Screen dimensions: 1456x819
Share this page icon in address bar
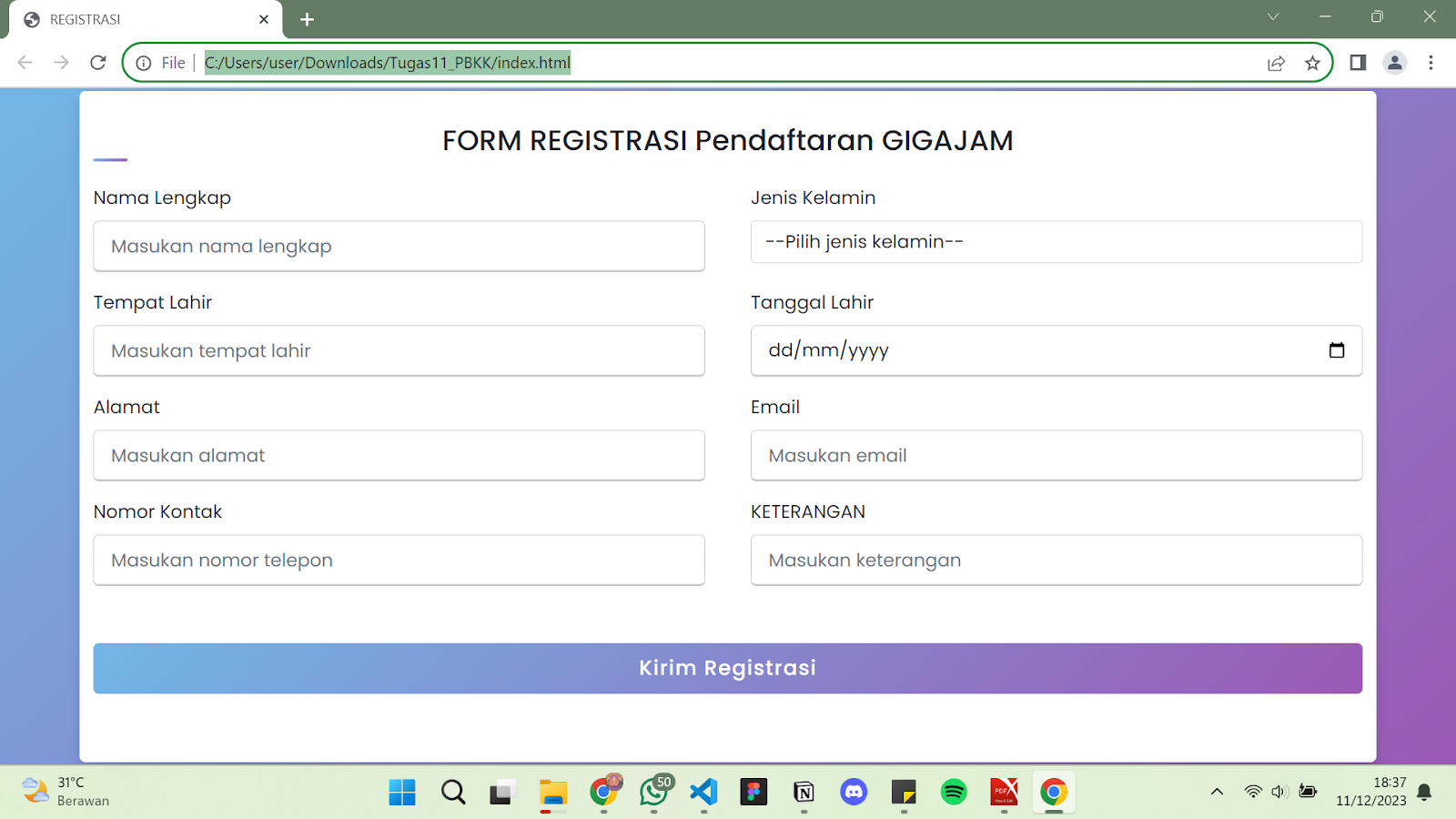pyautogui.click(x=1276, y=63)
